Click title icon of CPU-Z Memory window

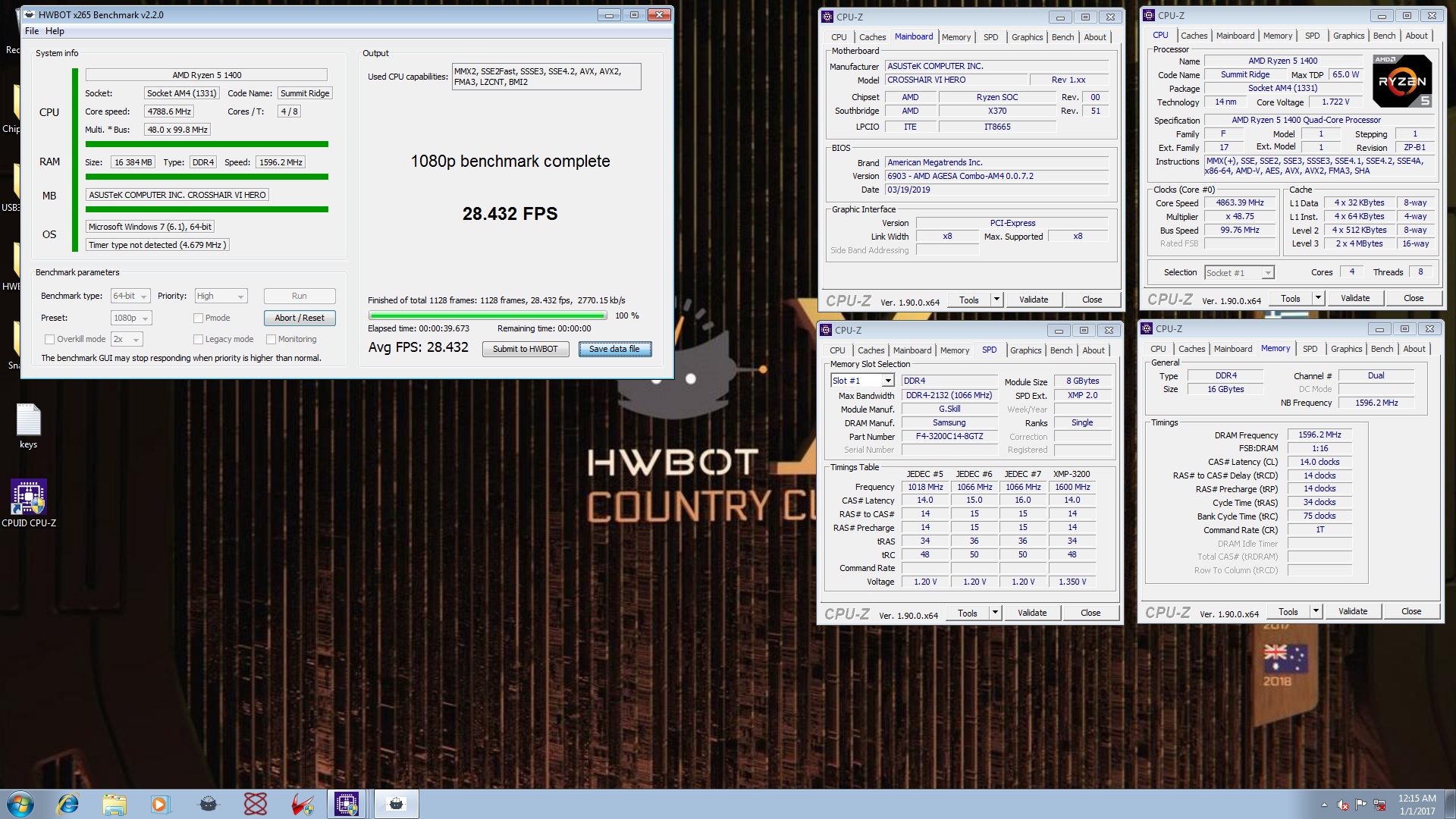(x=1147, y=328)
